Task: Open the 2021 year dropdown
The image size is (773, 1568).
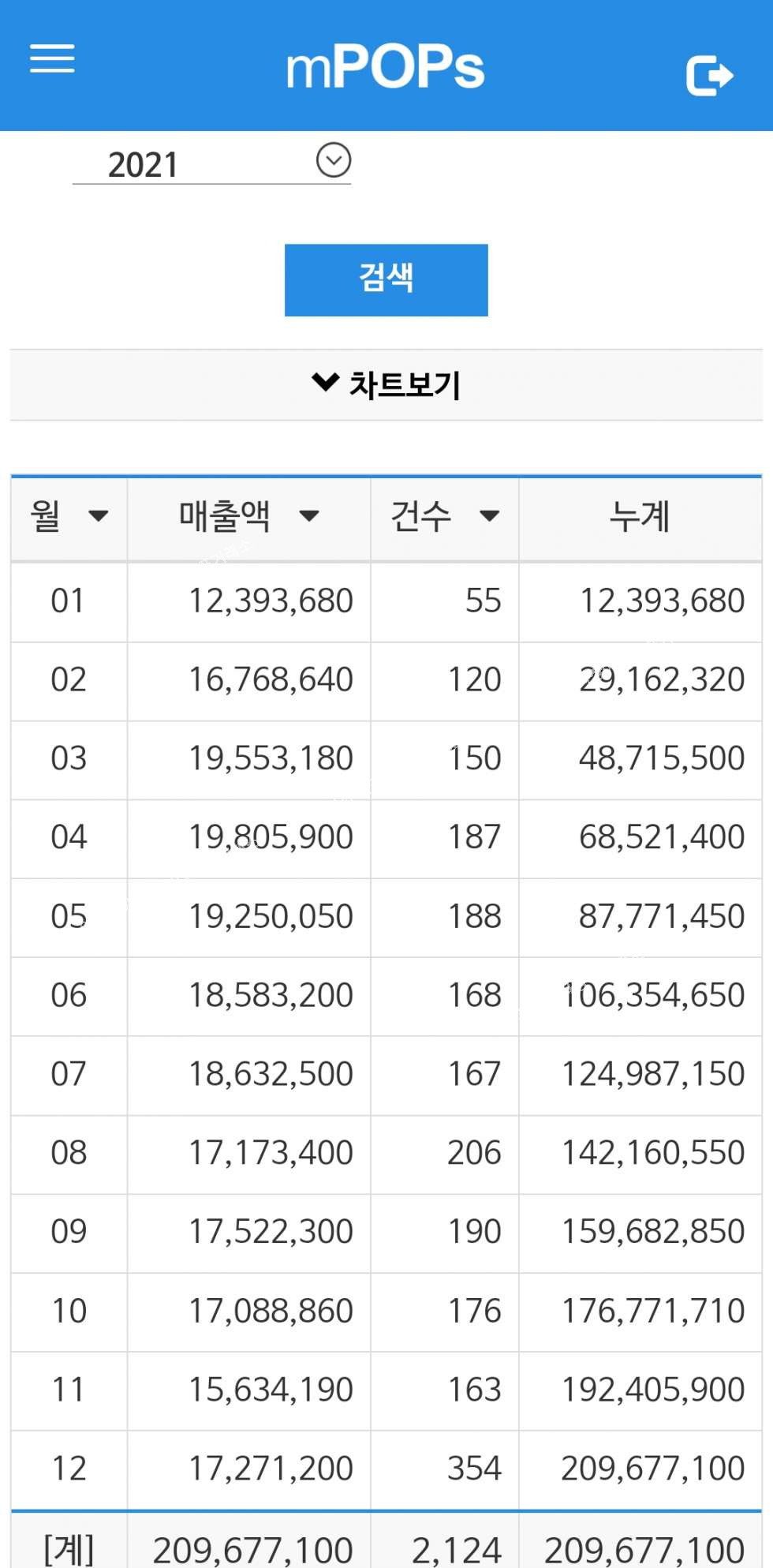Action: 333,160
